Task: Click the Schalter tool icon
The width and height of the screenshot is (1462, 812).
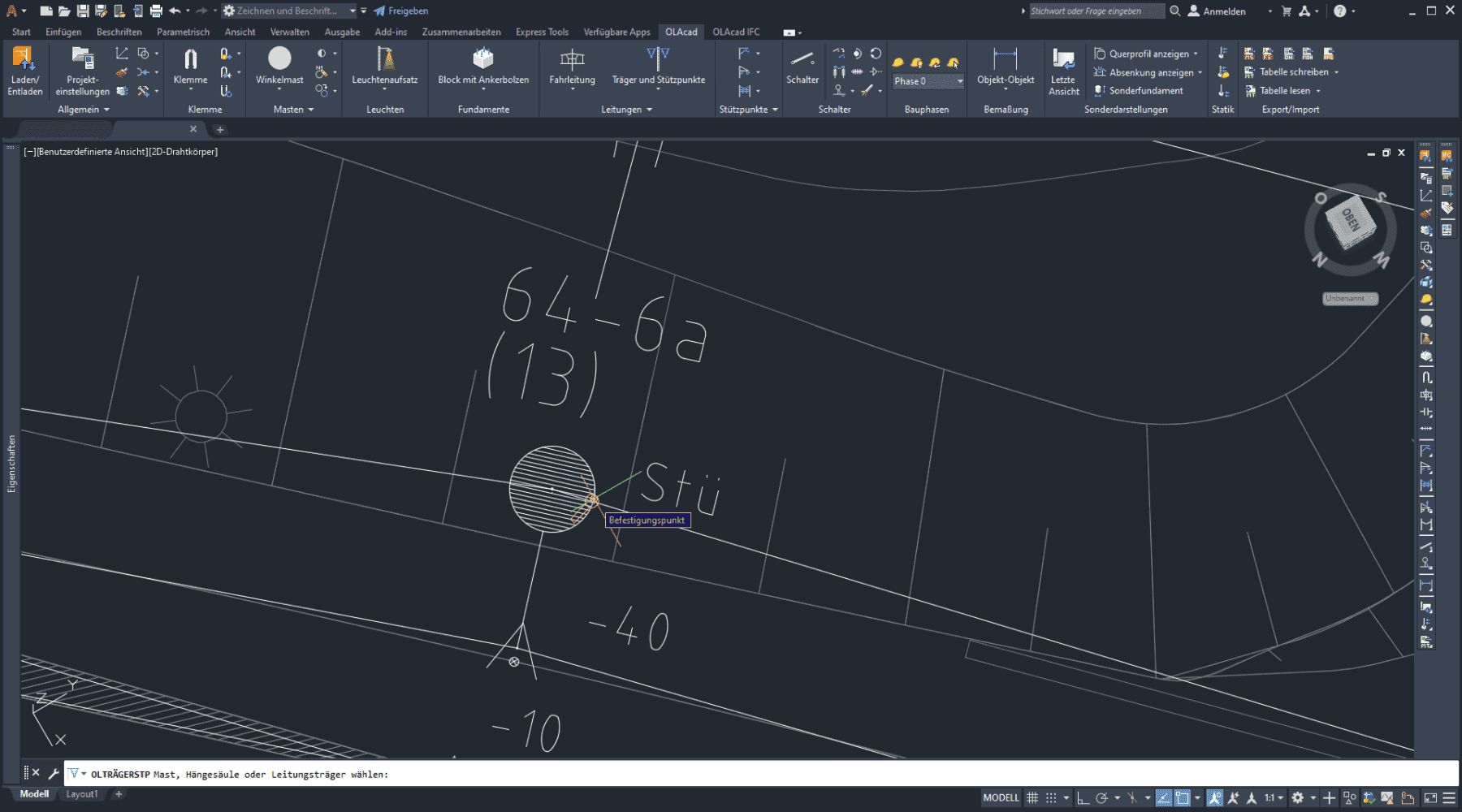Action: [802, 59]
